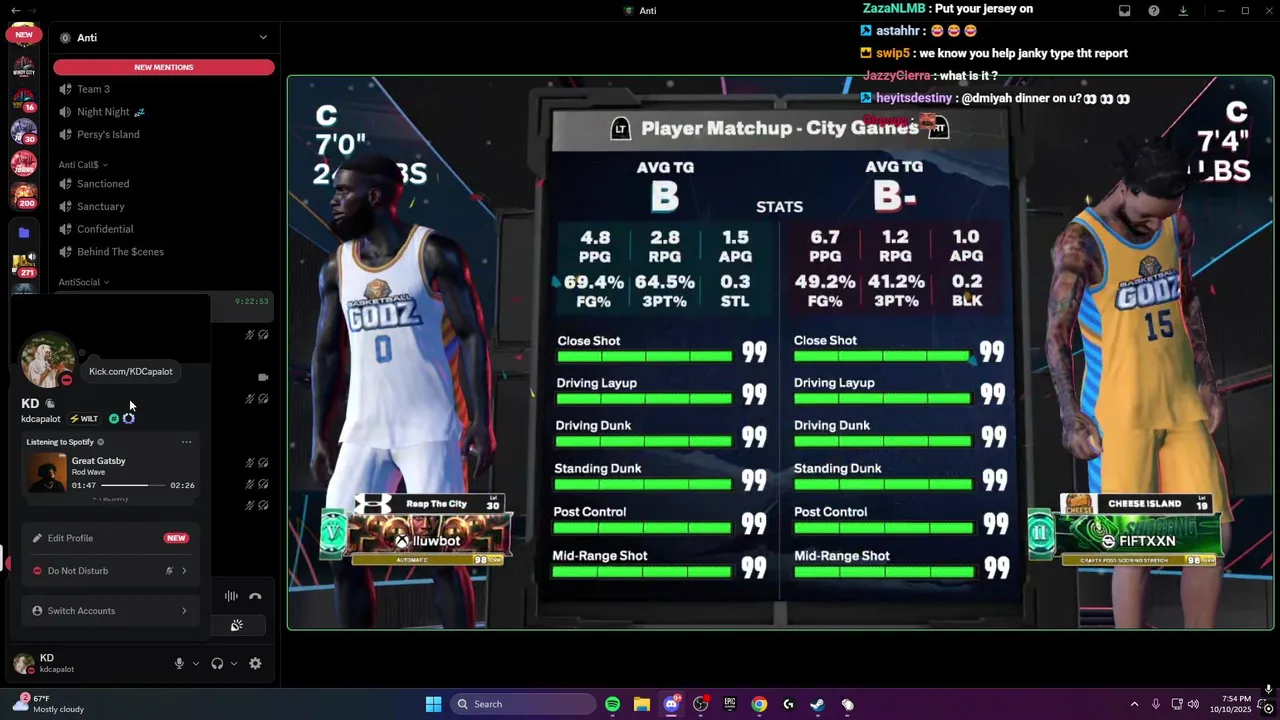1280x720 pixels.
Task: Open the Great Gatsby song title
Action: (98, 461)
